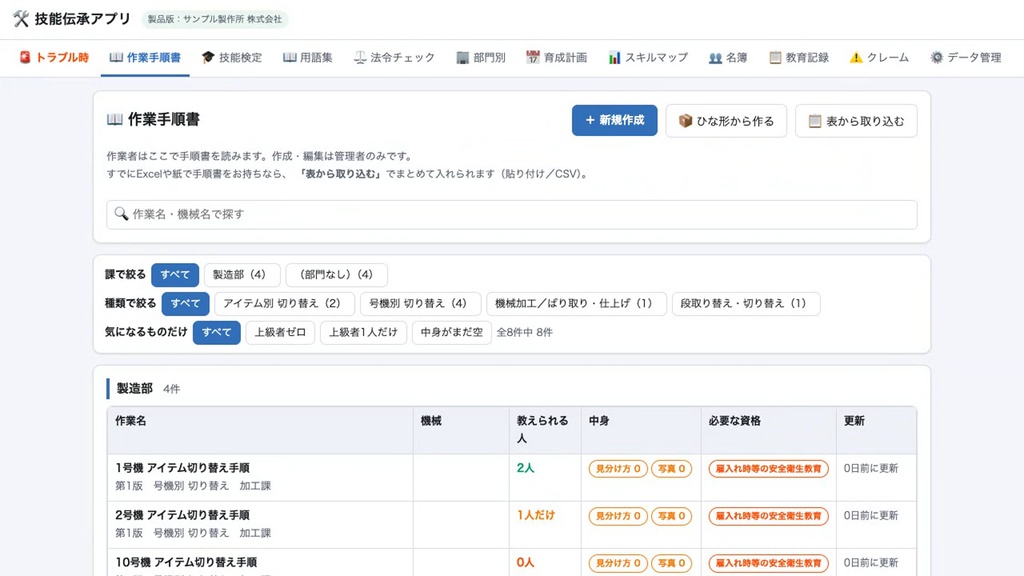Image resolution: width=1024 pixels, height=576 pixels.
Task: Click the book icon on 作業手順書 tab
Action: (x=116, y=57)
